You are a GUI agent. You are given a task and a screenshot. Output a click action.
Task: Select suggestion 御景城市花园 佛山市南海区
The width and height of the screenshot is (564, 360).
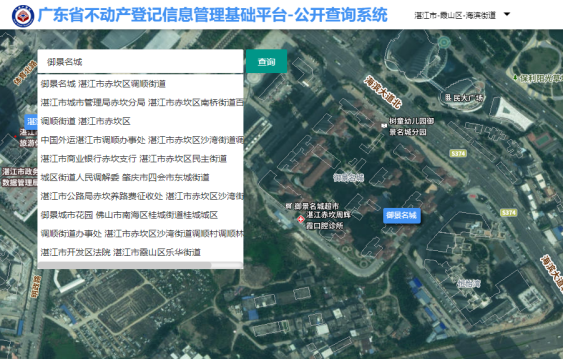(140, 215)
